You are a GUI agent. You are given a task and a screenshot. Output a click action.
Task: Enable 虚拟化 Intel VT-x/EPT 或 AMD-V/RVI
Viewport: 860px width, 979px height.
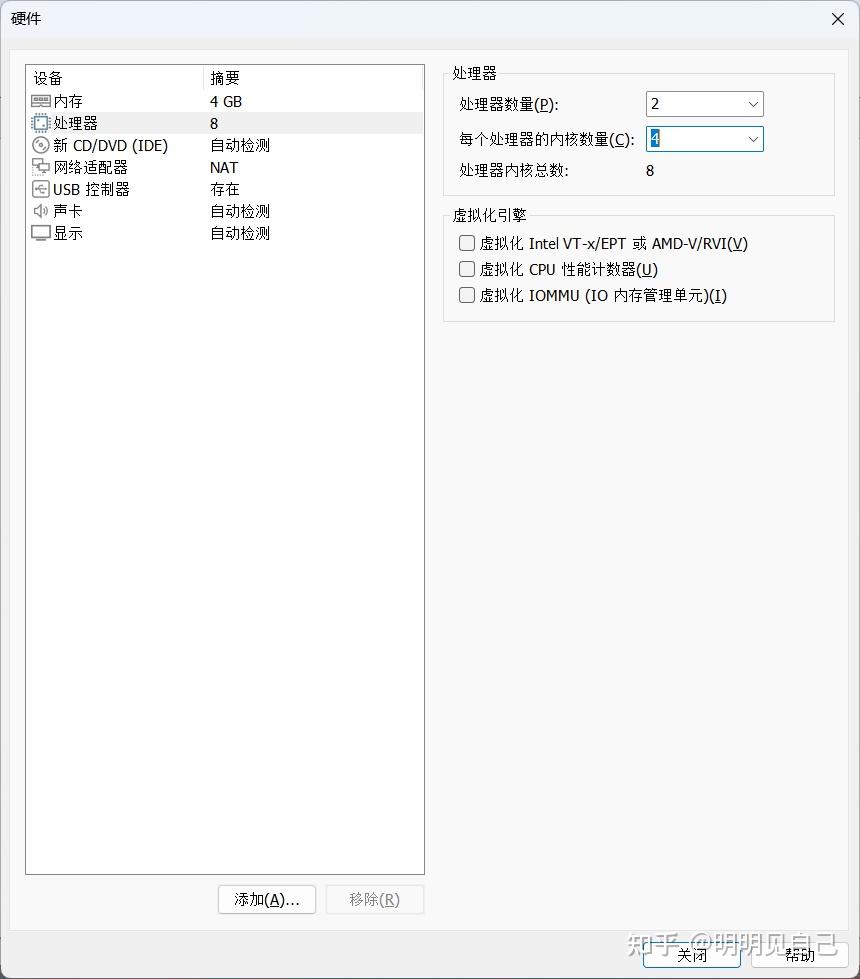466,242
